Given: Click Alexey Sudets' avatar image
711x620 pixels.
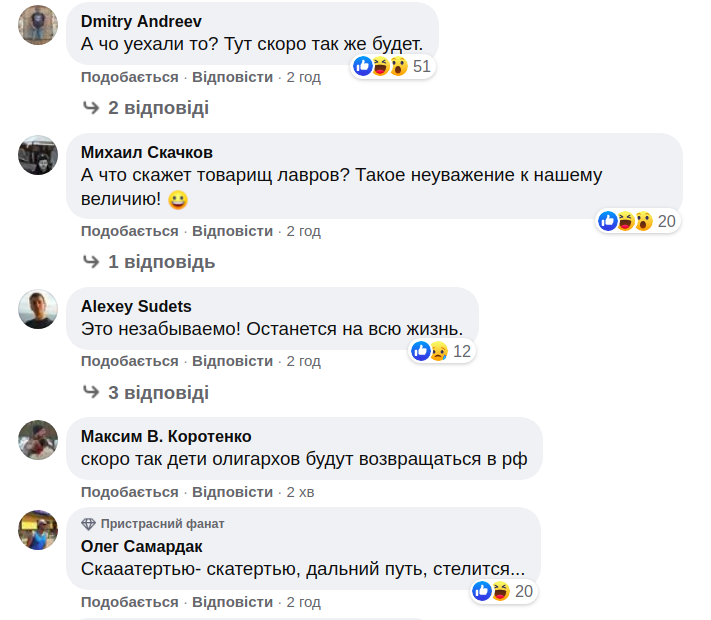Looking at the screenshot, I should pyautogui.click(x=38, y=309).
